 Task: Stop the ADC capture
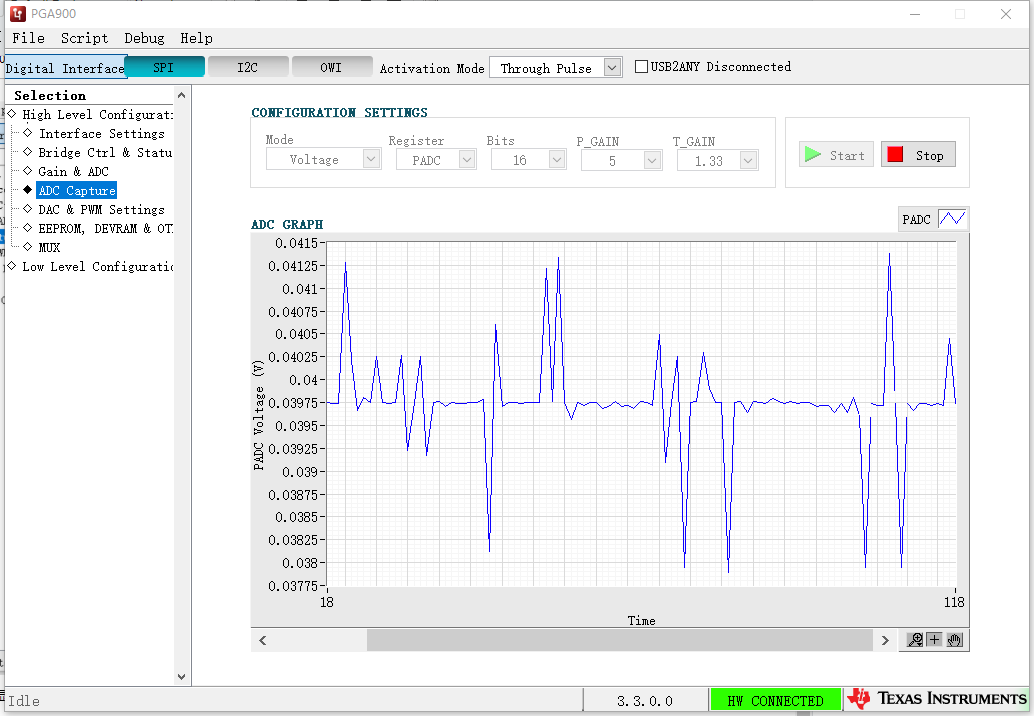(918, 155)
